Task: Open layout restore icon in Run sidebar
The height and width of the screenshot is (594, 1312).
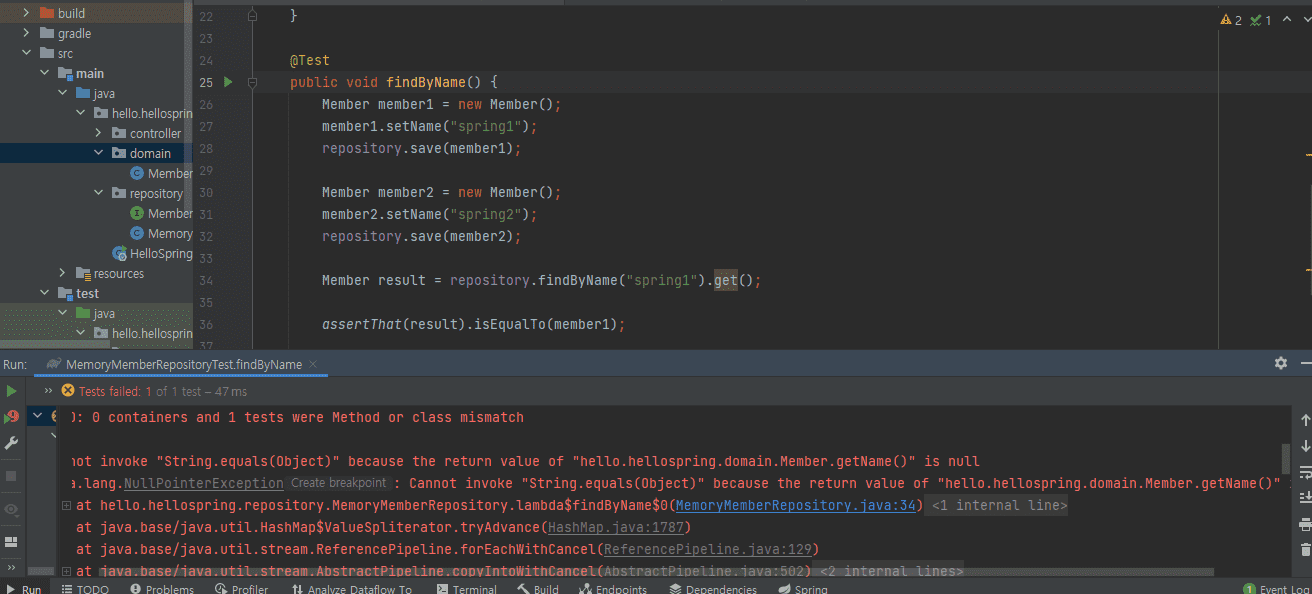Action: [11, 542]
